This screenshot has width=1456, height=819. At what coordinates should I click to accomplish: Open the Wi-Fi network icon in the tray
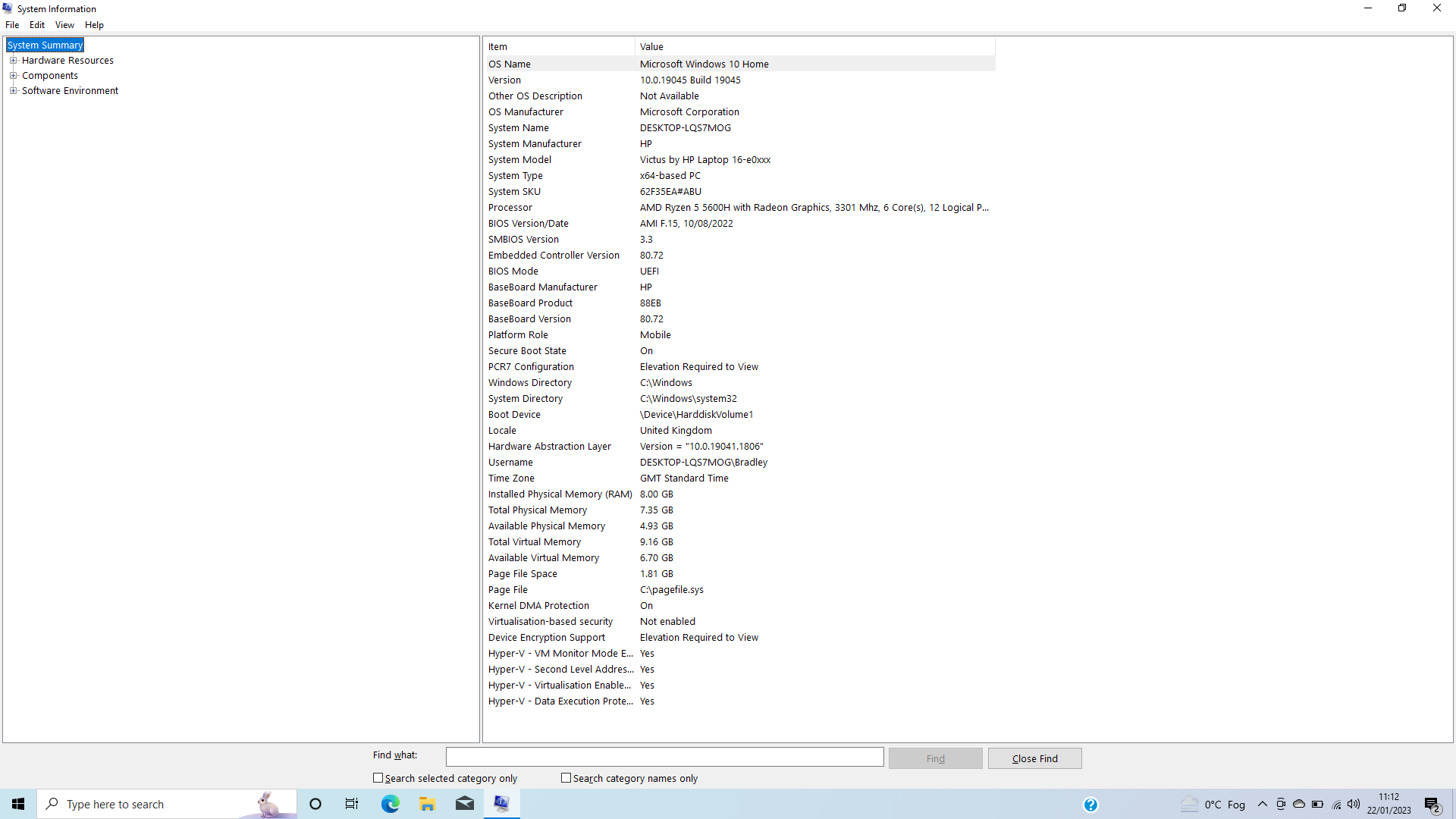point(1336,805)
